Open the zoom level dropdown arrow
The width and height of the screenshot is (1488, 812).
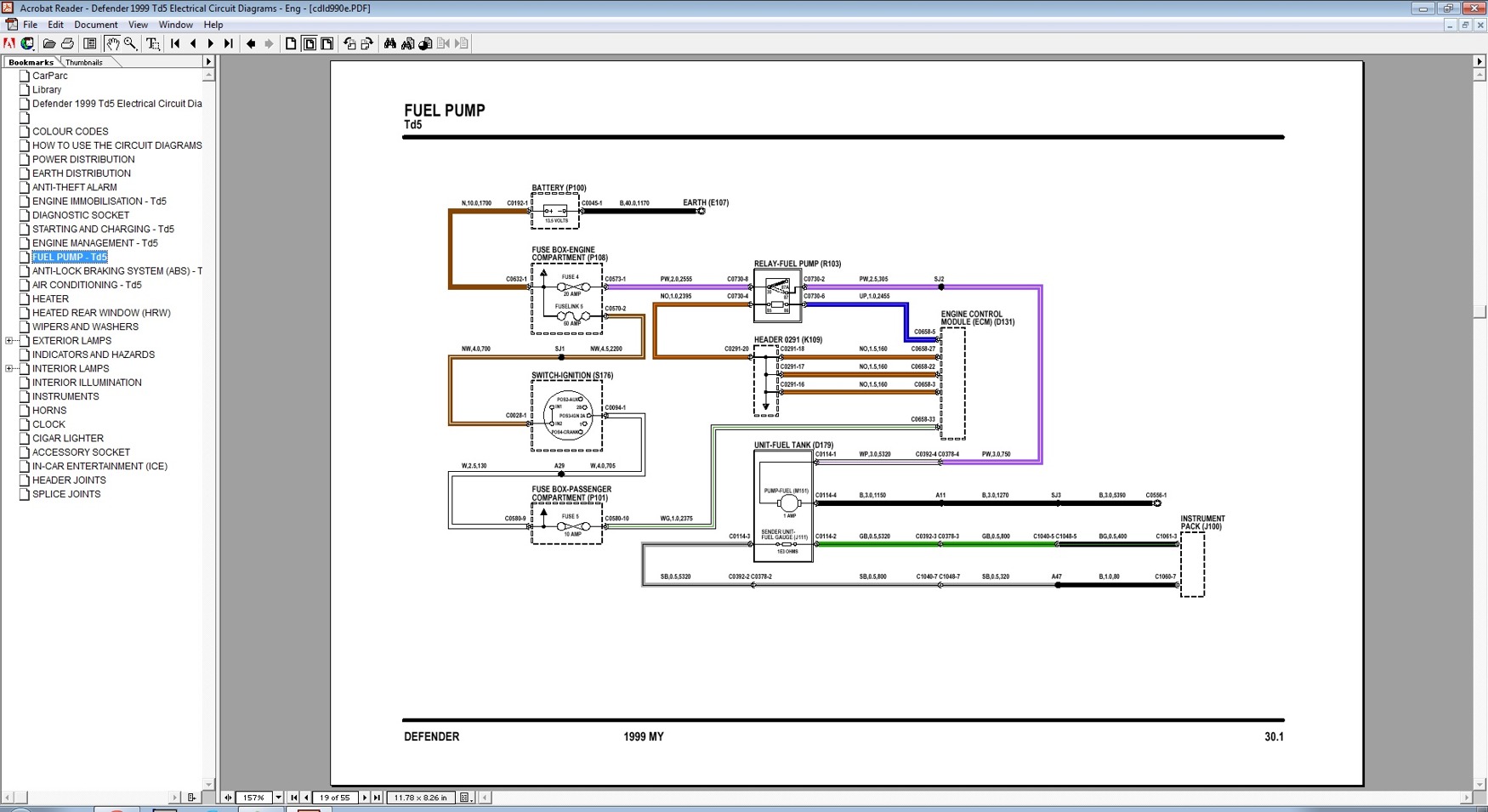[x=278, y=798]
